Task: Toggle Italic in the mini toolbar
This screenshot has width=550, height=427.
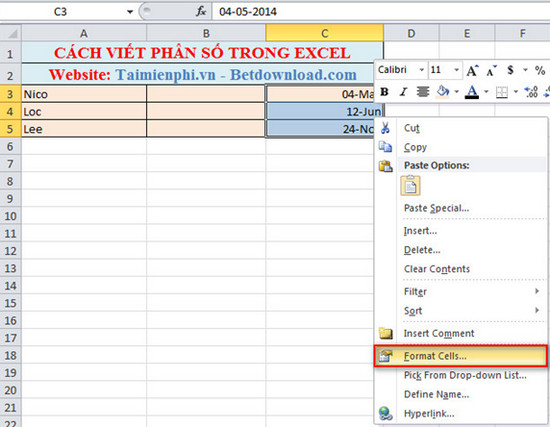Action: 403,92
